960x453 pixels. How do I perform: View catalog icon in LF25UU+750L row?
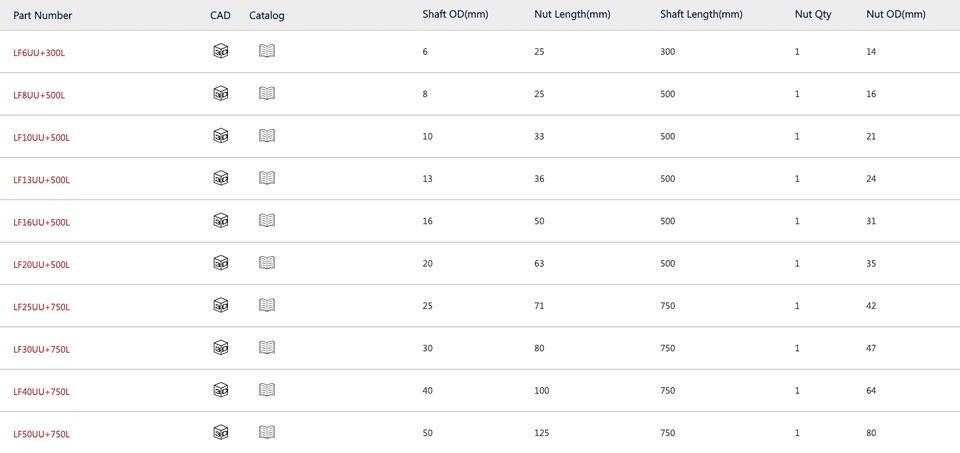[267, 305]
